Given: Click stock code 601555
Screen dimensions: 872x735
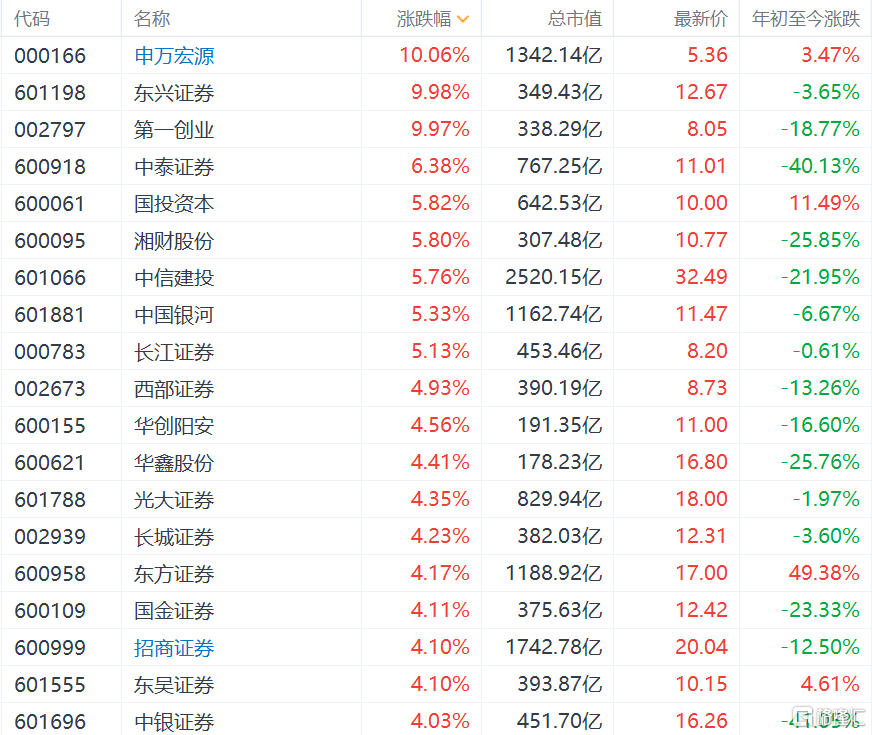Looking at the screenshot, I should click(50, 684).
